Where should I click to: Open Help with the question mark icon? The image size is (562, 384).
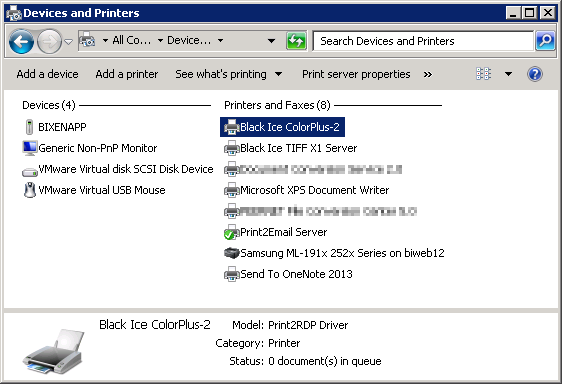point(534,74)
